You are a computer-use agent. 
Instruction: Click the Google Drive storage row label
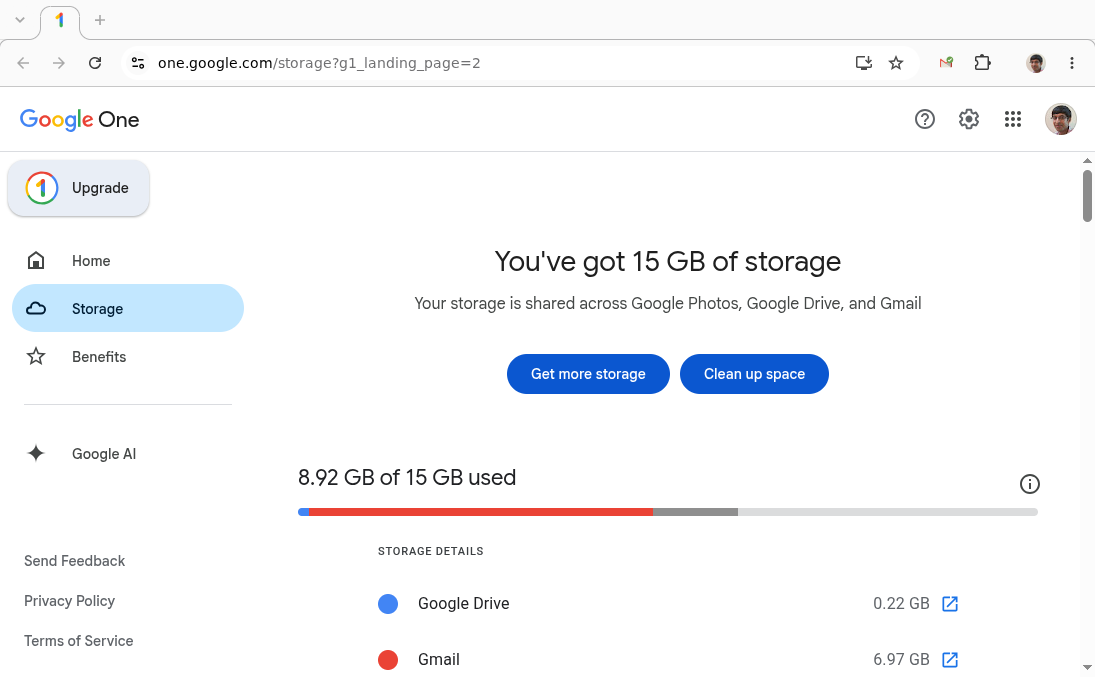pos(464,604)
